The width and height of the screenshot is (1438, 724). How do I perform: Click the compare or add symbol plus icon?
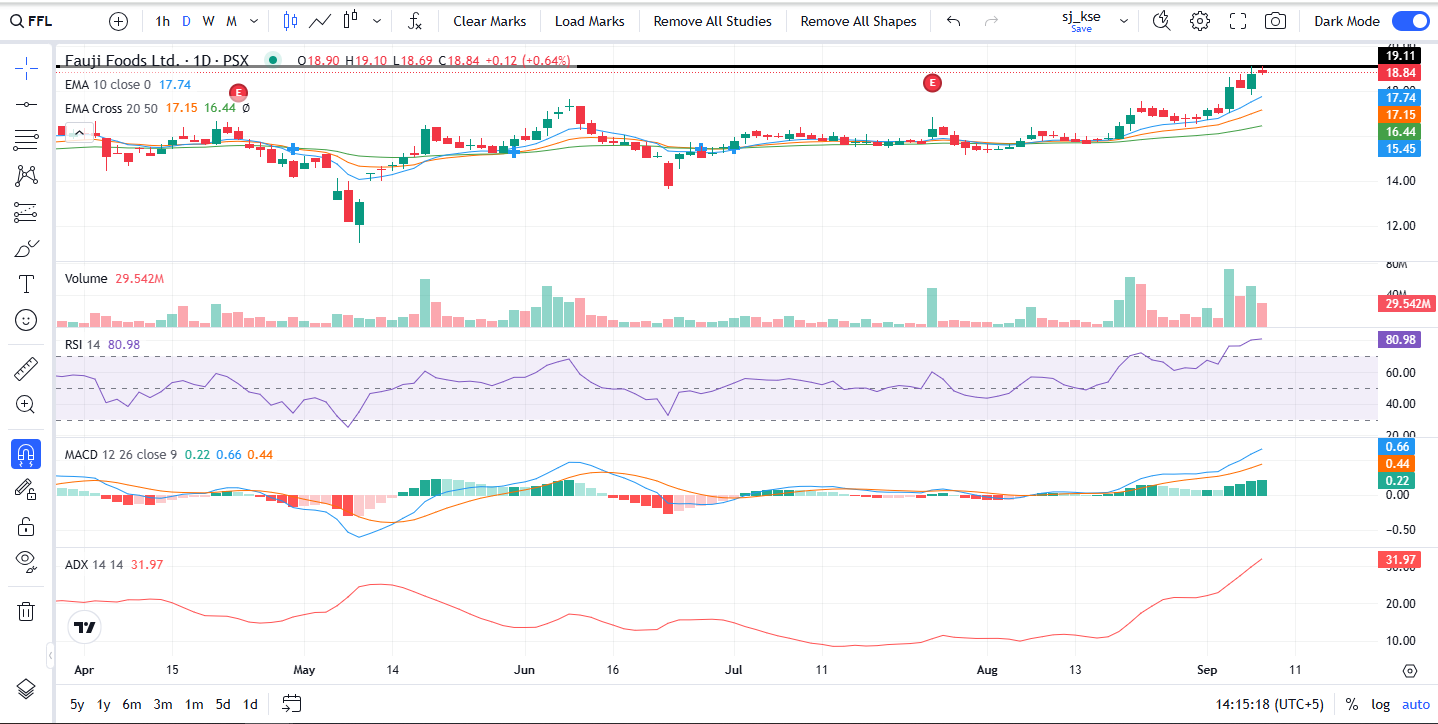click(118, 21)
